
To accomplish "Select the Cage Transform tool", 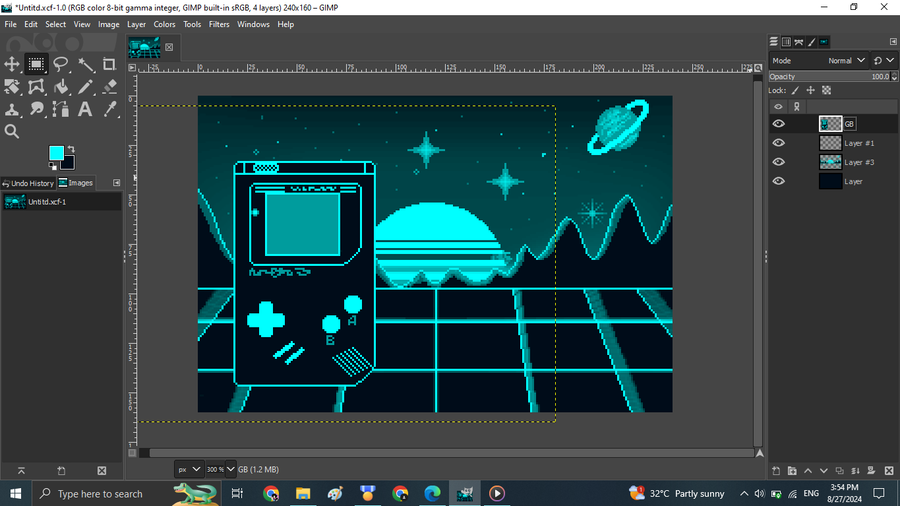I will click(x=36, y=87).
